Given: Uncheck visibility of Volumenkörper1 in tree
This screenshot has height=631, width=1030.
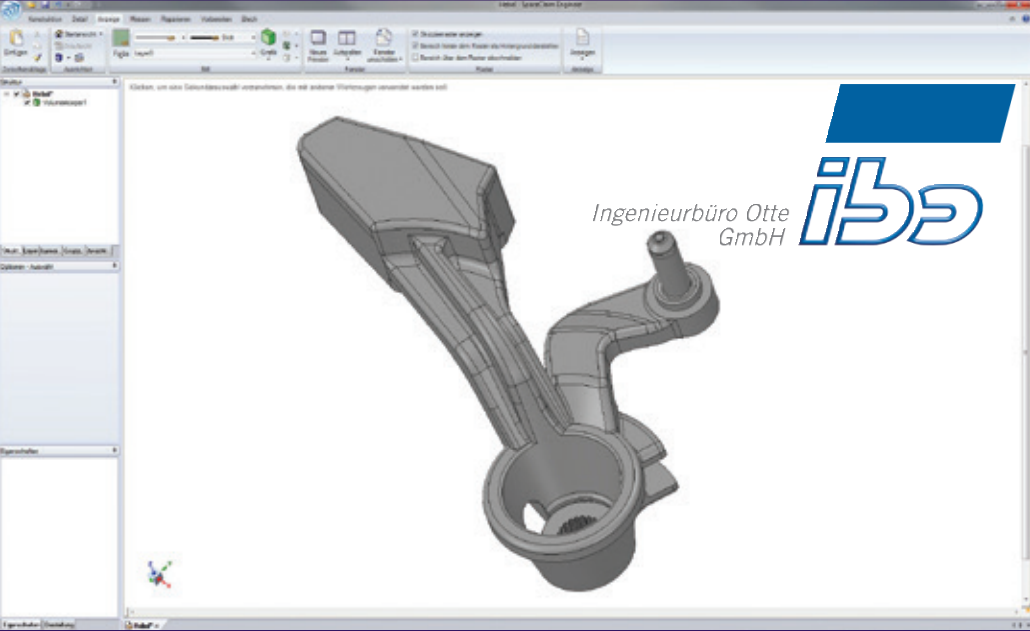Looking at the screenshot, I should (27, 103).
